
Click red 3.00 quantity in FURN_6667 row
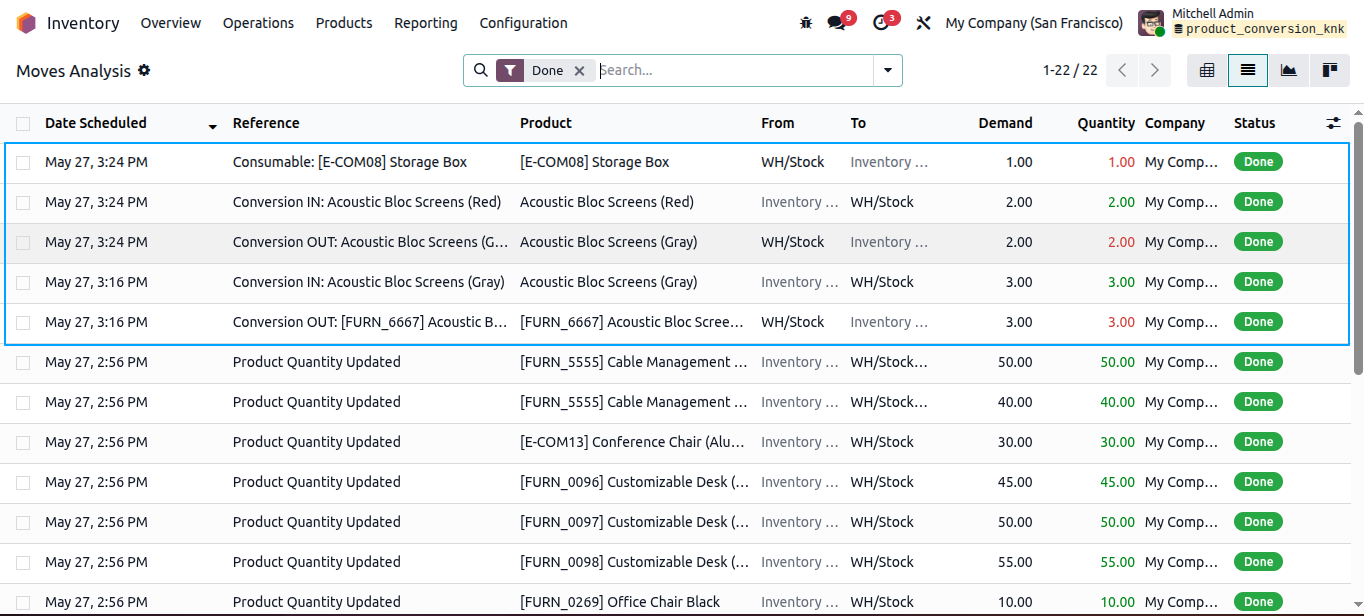[1121, 322]
